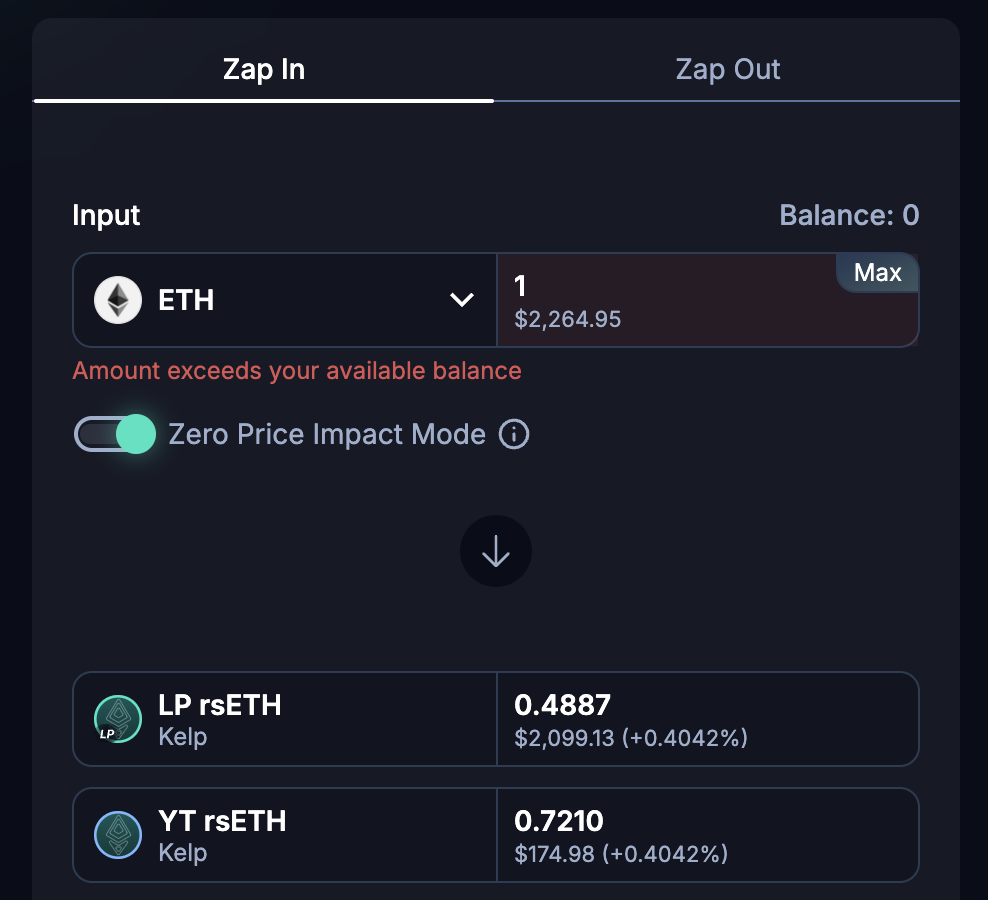Click the input amount field showing 1

(x=670, y=288)
